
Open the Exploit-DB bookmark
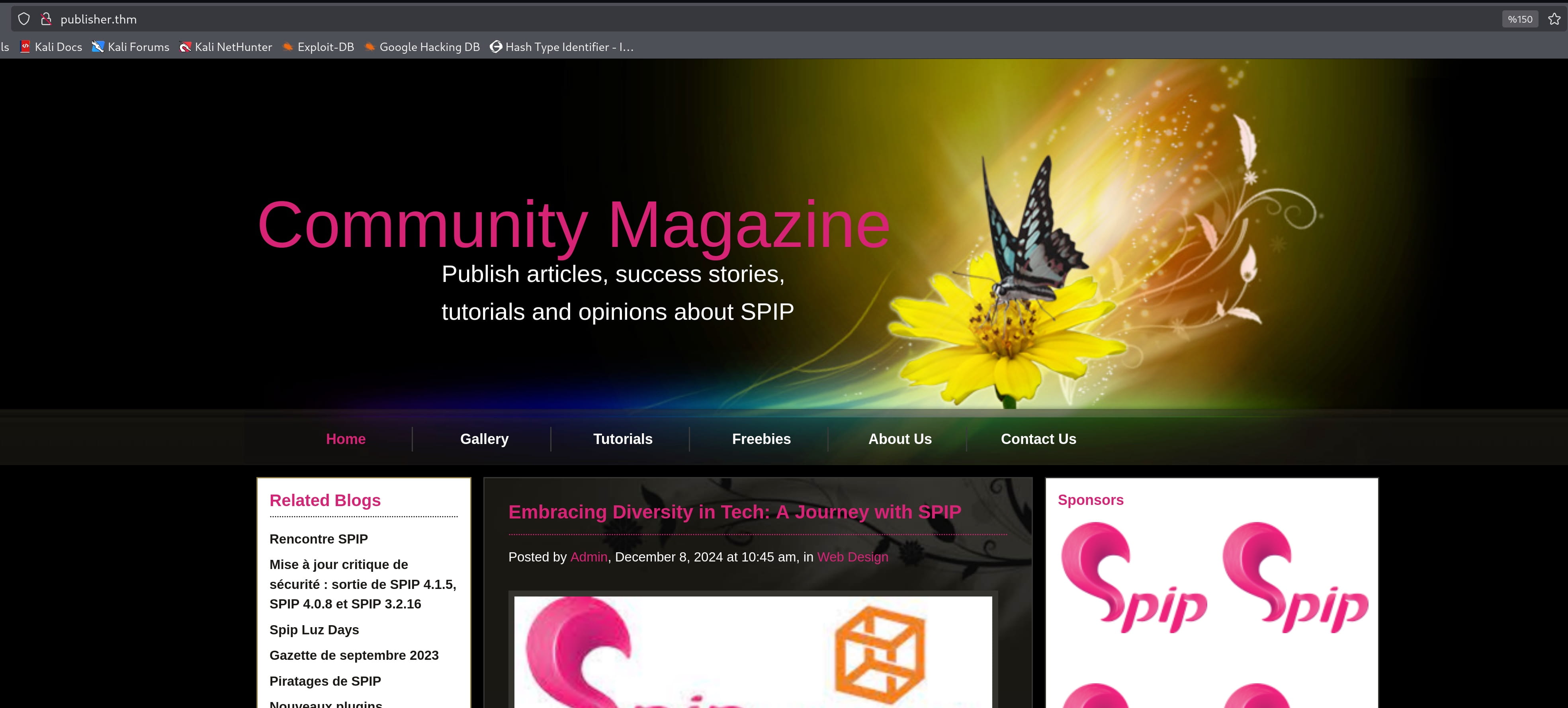(x=319, y=47)
